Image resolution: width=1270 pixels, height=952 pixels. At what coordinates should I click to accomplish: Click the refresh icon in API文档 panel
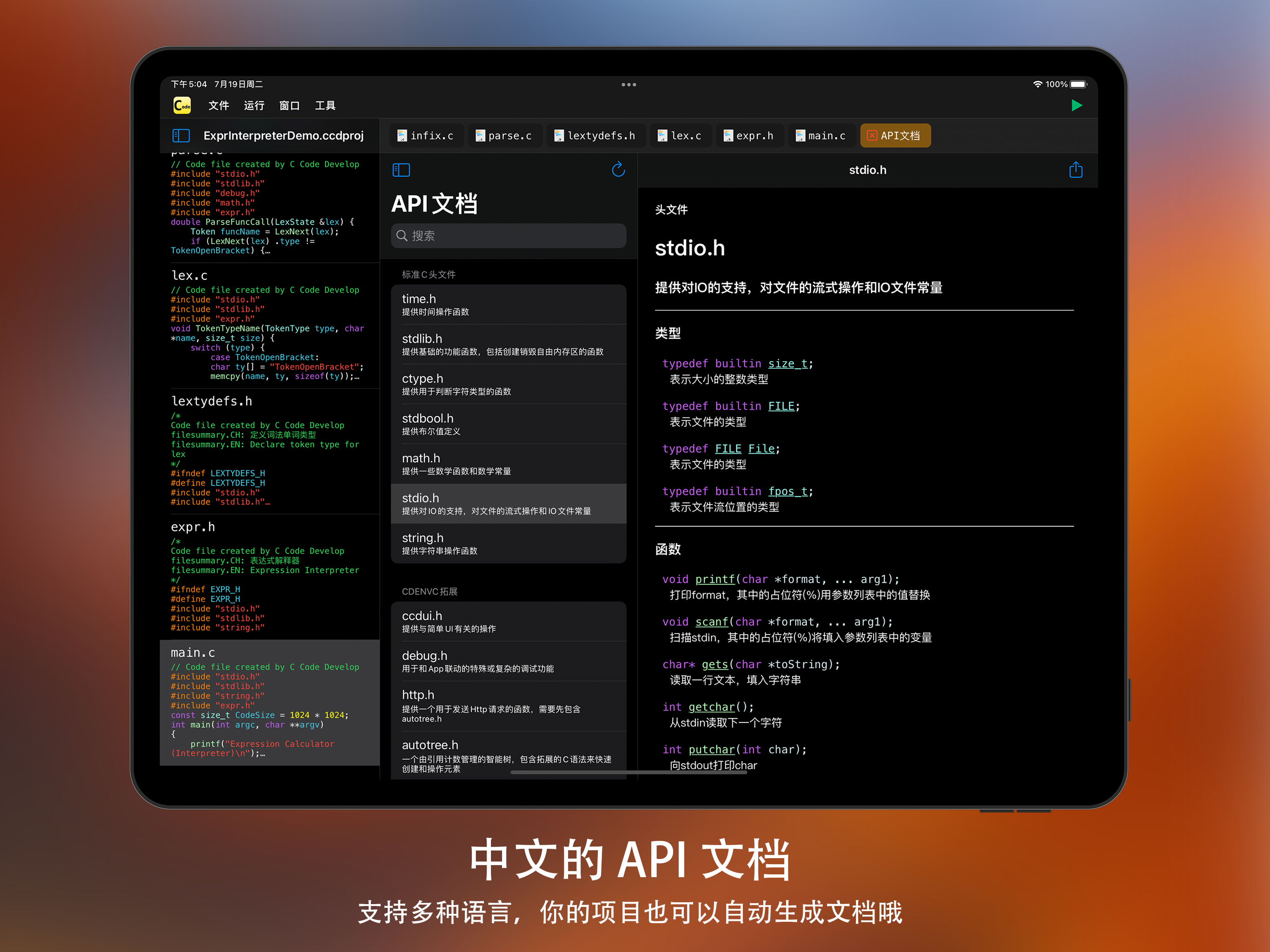(618, 169)
